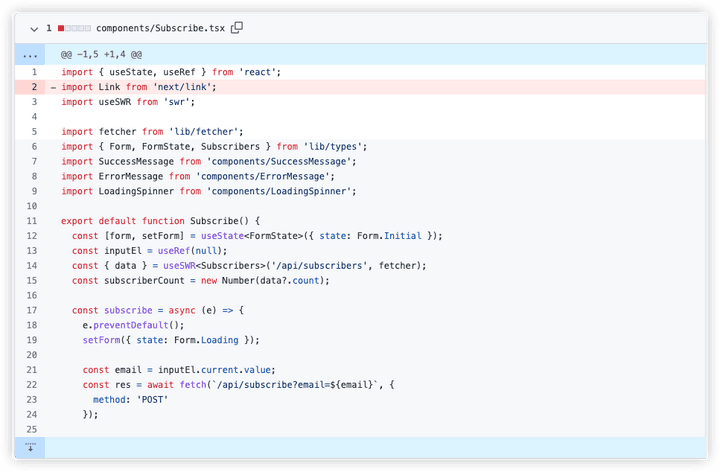Select deleted line number 2
Screen dimensions: 720x472
[x=34, y=87]
